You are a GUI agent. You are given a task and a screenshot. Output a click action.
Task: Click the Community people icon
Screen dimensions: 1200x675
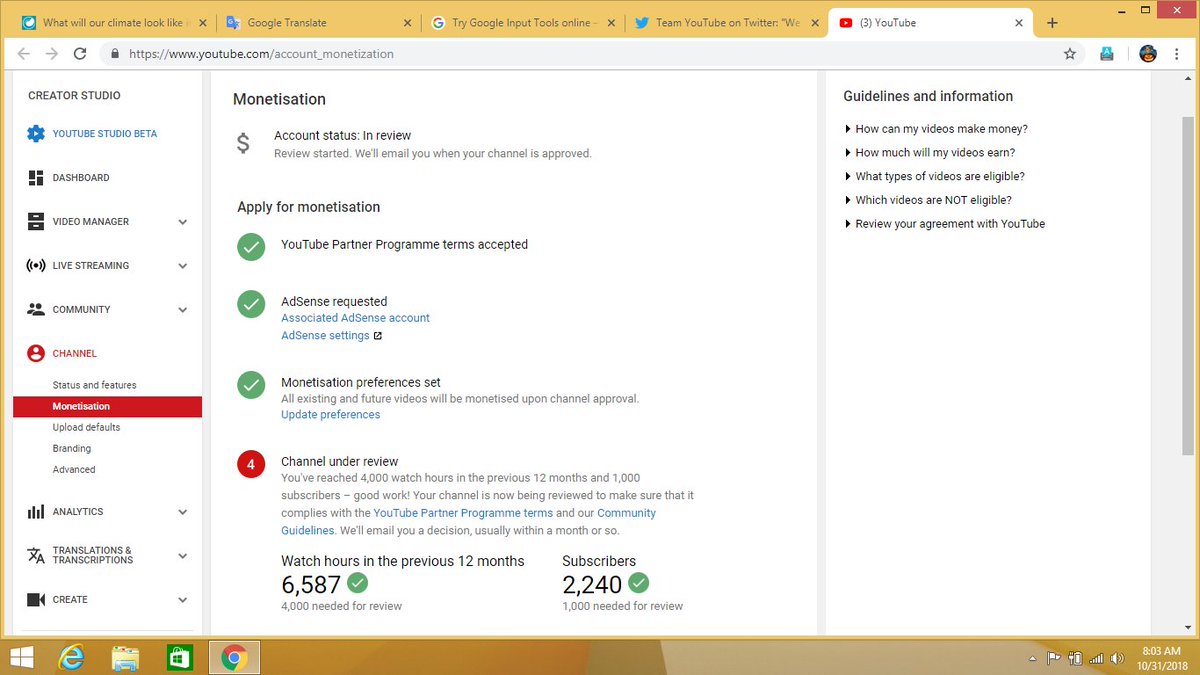(36, 310)
